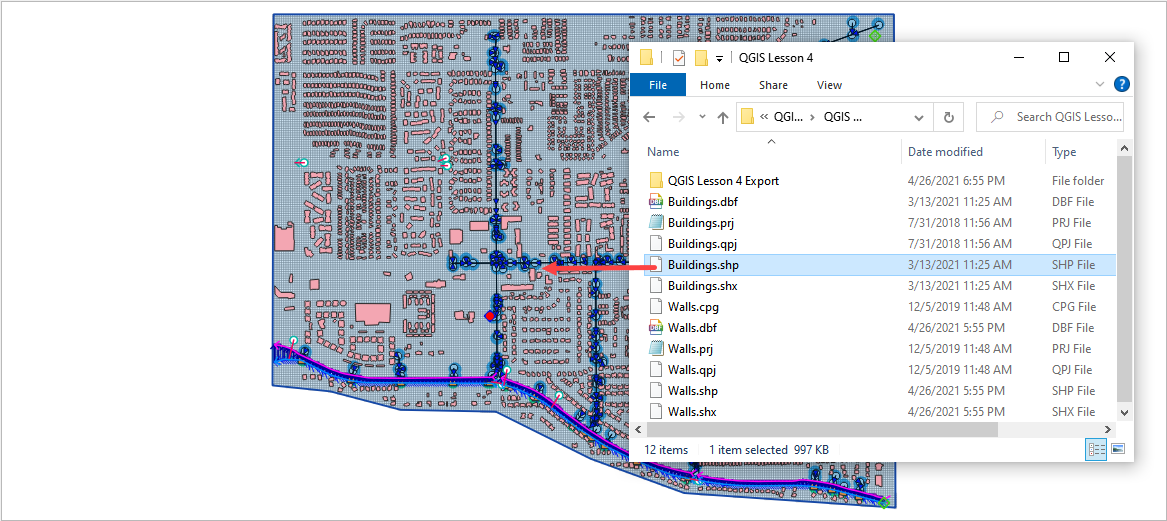Click the Back navigation arrow
This screenshot has width=1167, height=521.
pyautogui.click(x=649, y=117)
